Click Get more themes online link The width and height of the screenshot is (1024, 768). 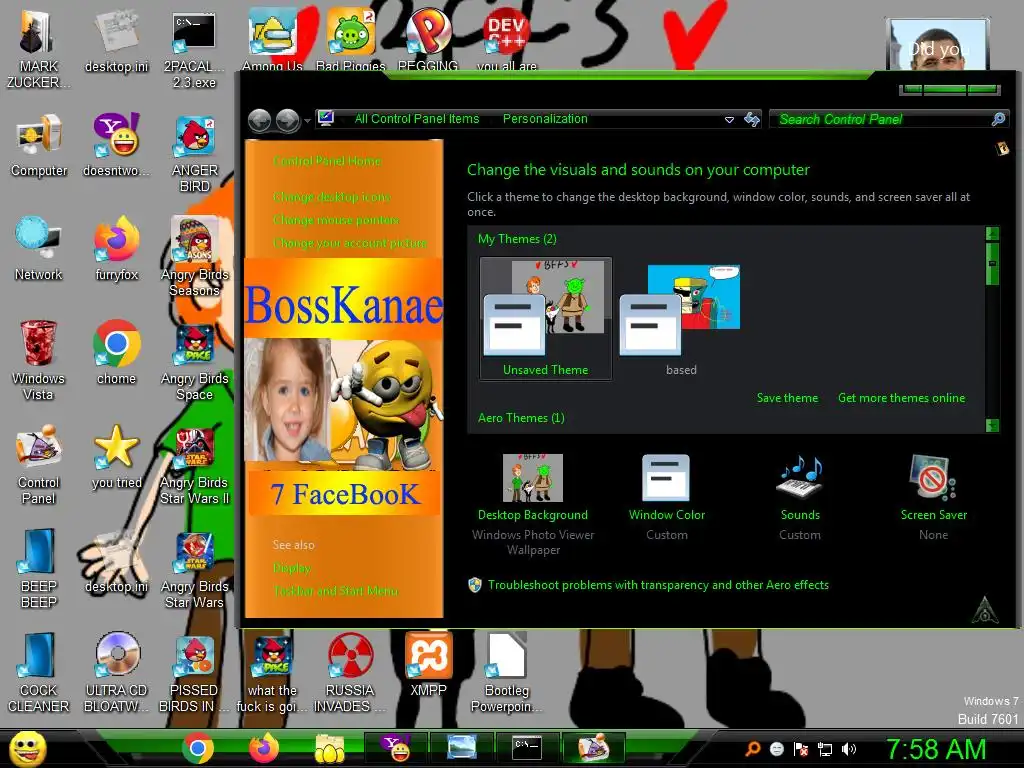pyautogui.click(x=901, y=398)
